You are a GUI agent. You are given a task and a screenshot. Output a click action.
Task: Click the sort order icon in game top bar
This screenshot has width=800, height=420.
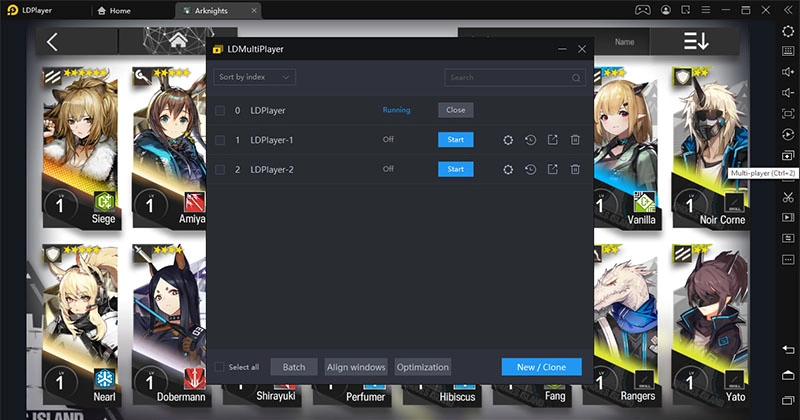[696, 41]
